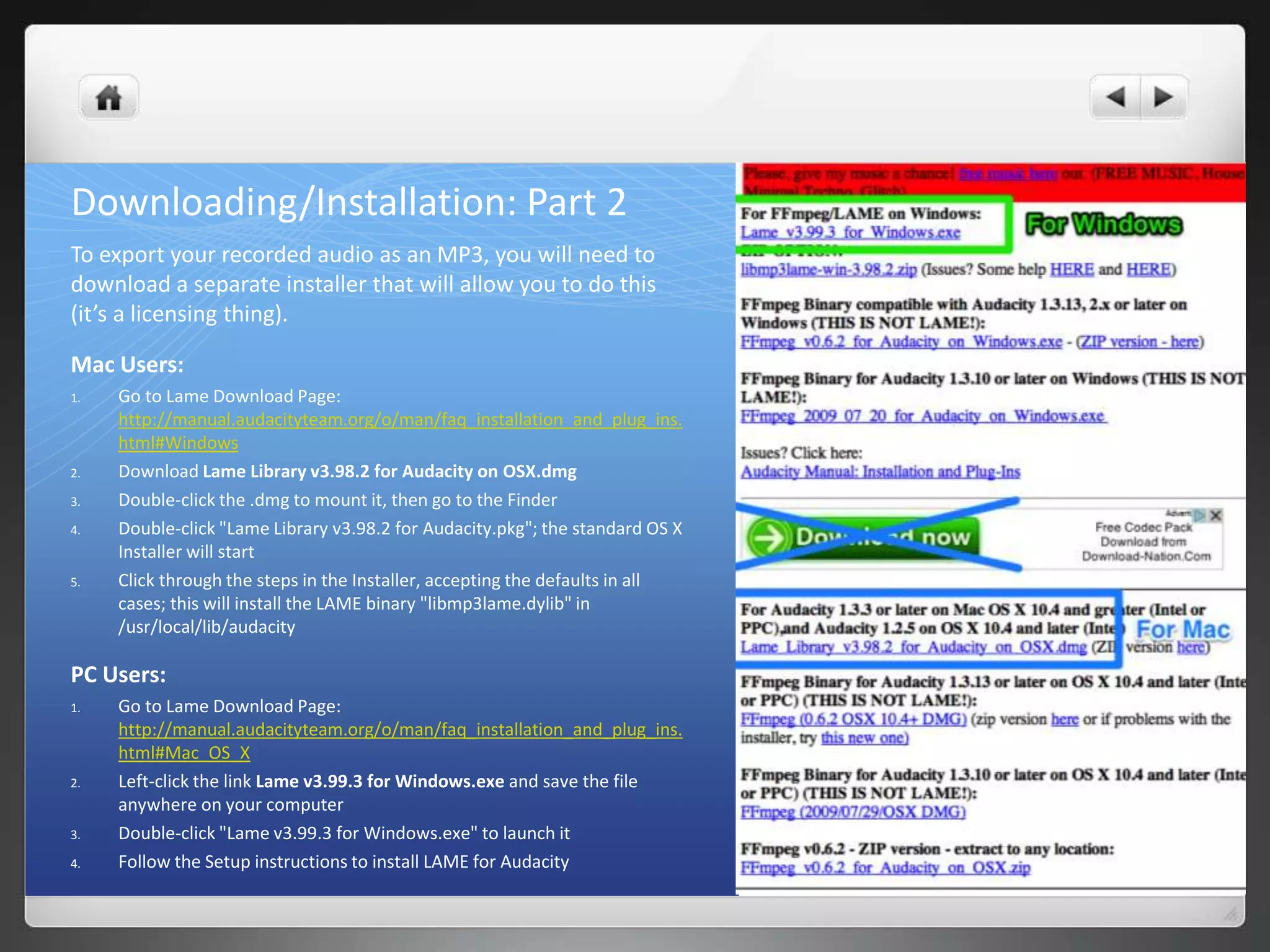Advance with the next slide arrow

(x=1163, y=97)
